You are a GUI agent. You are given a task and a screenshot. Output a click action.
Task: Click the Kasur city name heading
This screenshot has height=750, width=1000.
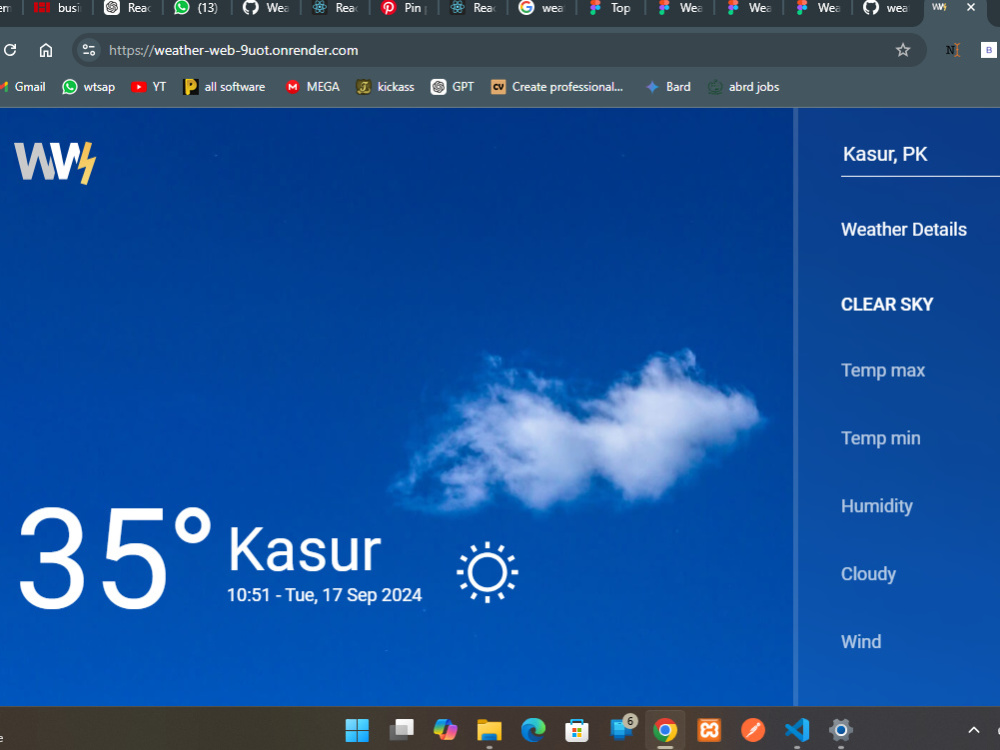coord(304,550)
